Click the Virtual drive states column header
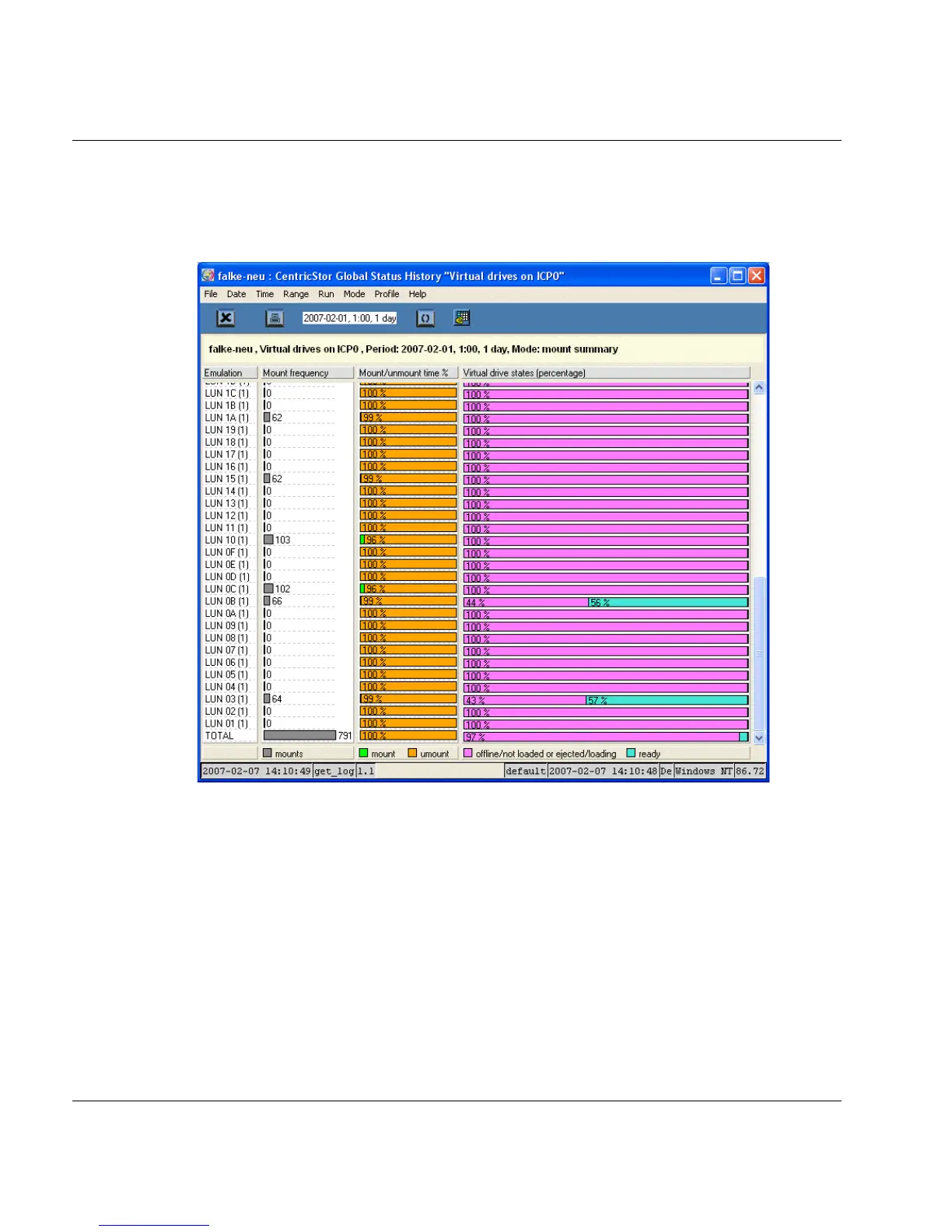Image resolution: width=952 pixels, height=1232 pixels. (605, 373)
